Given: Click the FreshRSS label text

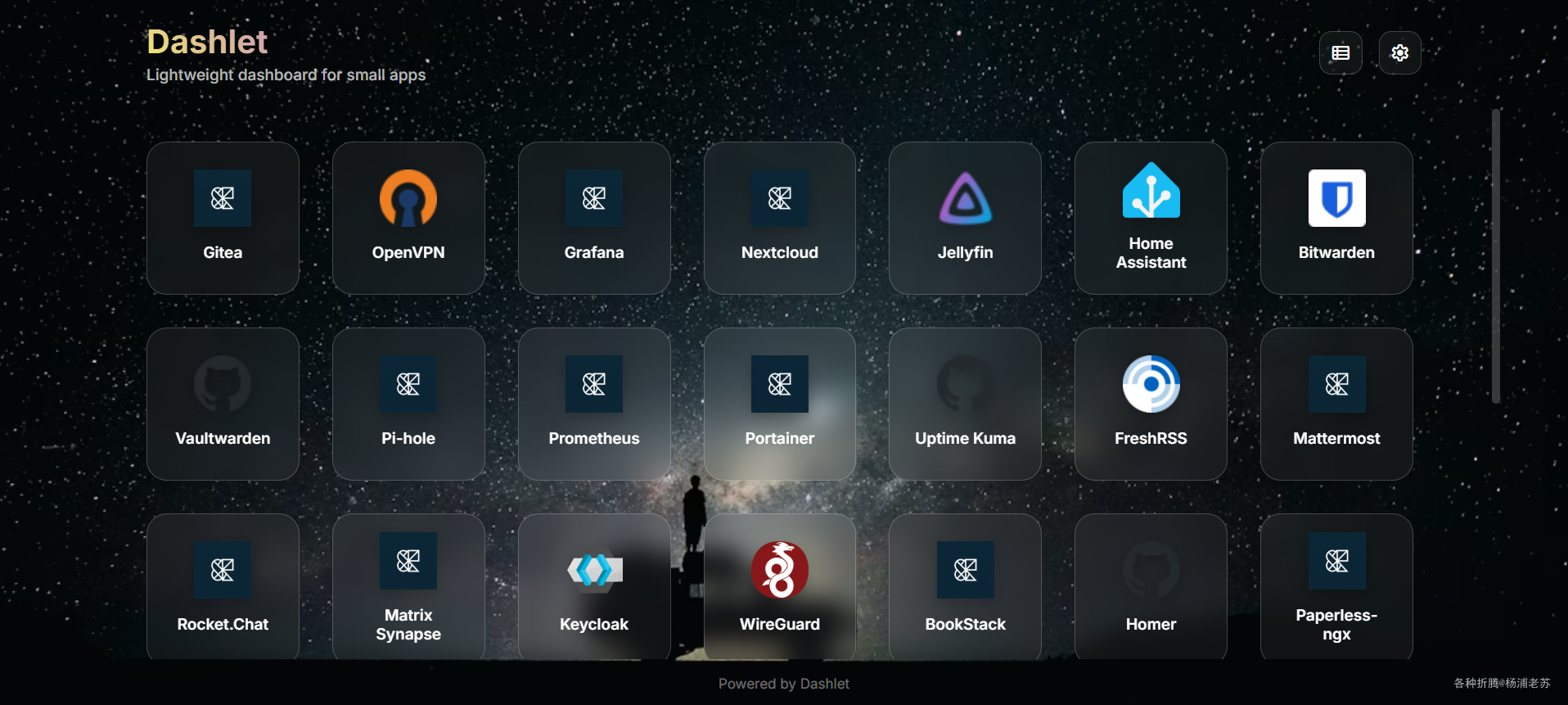Looking at the screenshot, I should pyautogui.click(x=1151, y=438).
